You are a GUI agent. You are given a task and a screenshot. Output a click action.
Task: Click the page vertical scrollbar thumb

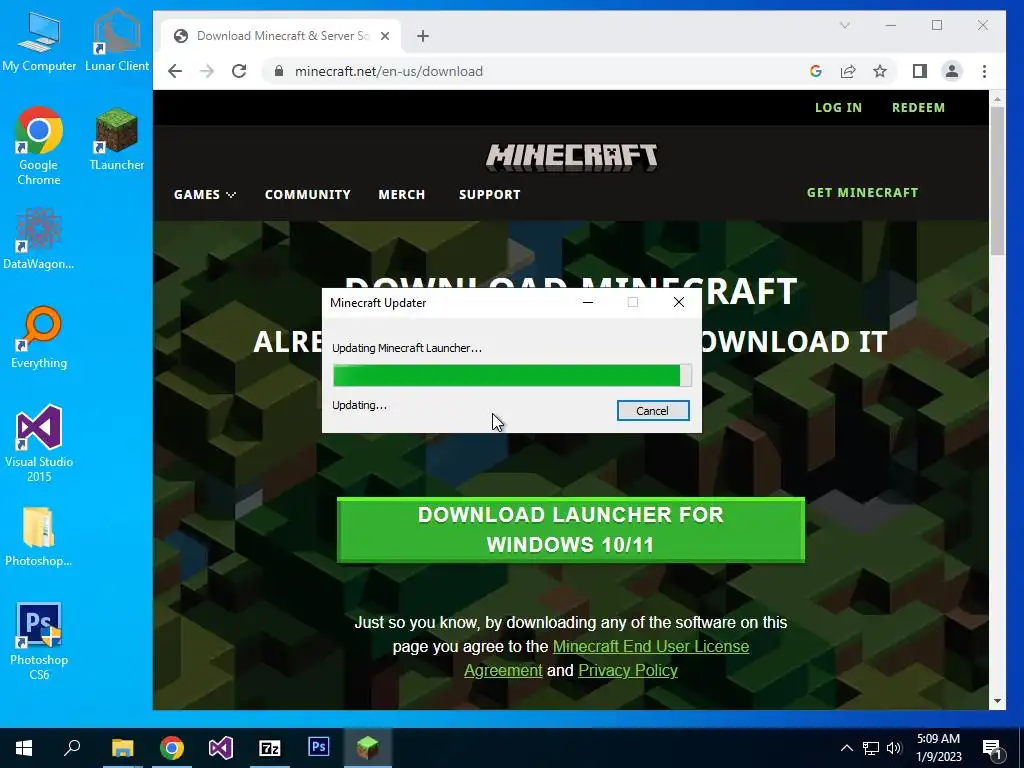click(x=997, y=180)
